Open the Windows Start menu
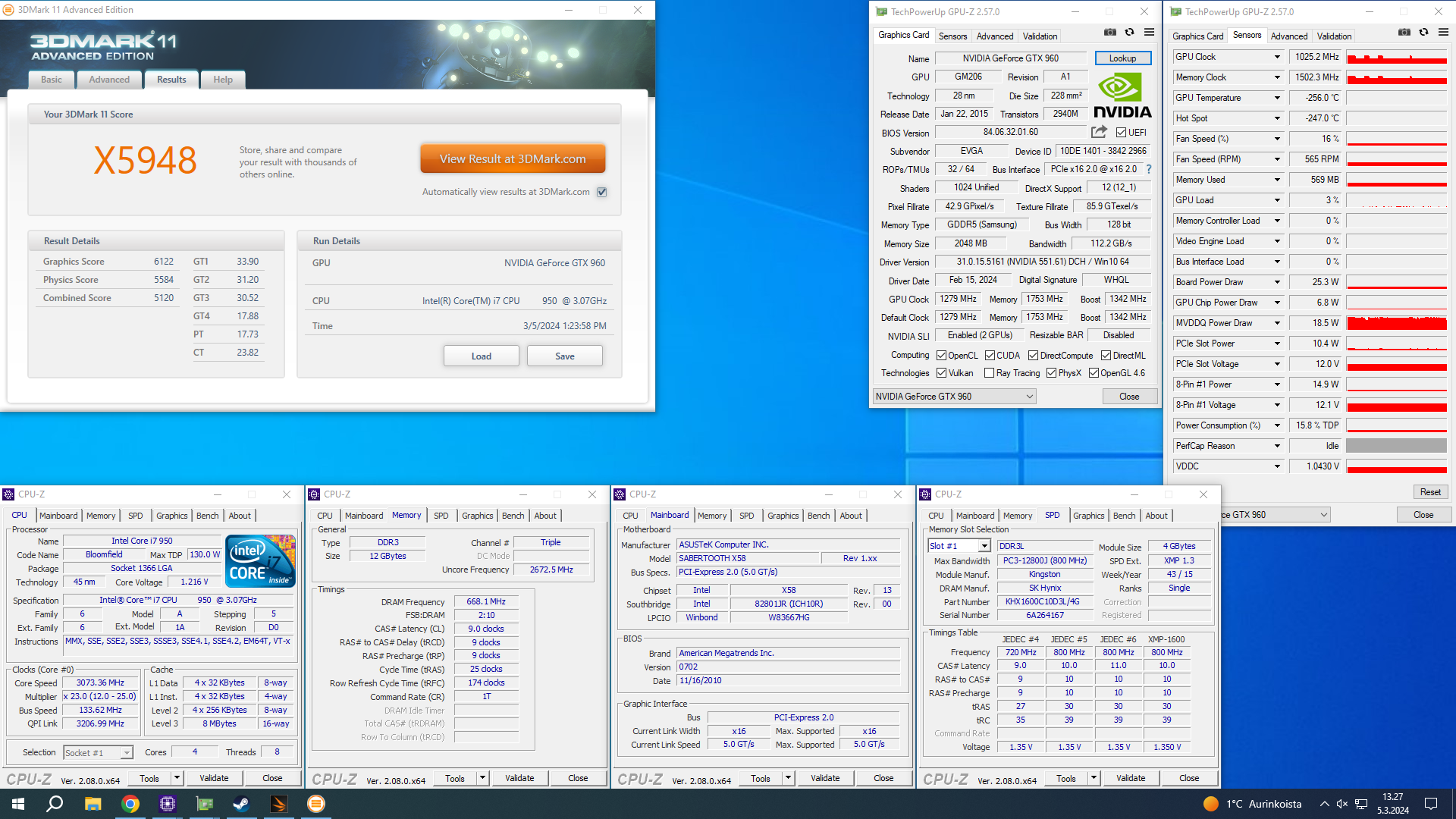 click(x=18, y=804)
